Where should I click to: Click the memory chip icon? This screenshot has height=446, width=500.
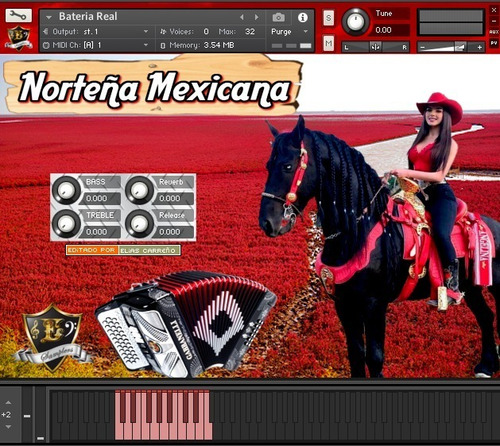(163, 45)
